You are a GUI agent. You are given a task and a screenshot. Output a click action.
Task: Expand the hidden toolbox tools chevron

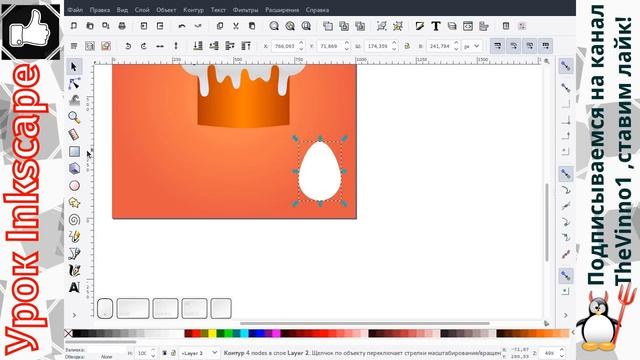[74, 315]
